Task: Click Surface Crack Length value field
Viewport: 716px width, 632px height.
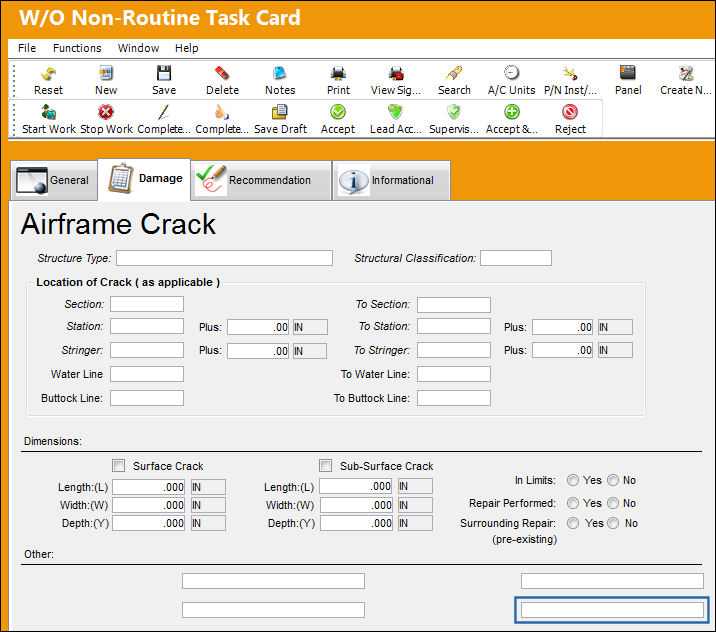Action: coord(149,487)
